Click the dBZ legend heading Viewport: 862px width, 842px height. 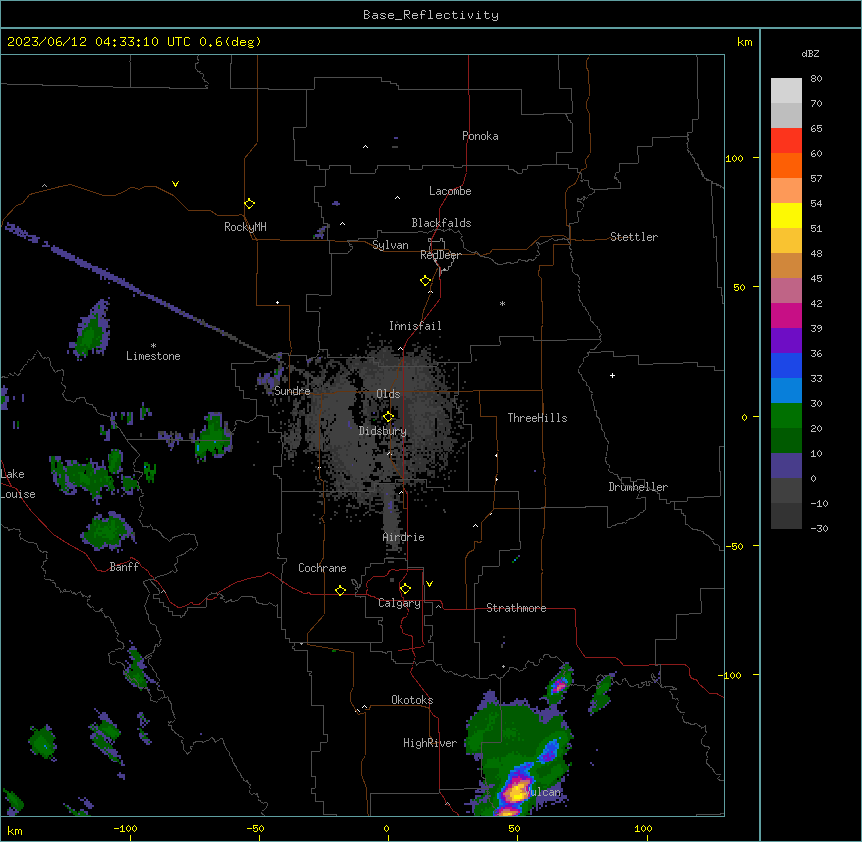(810, 53)
